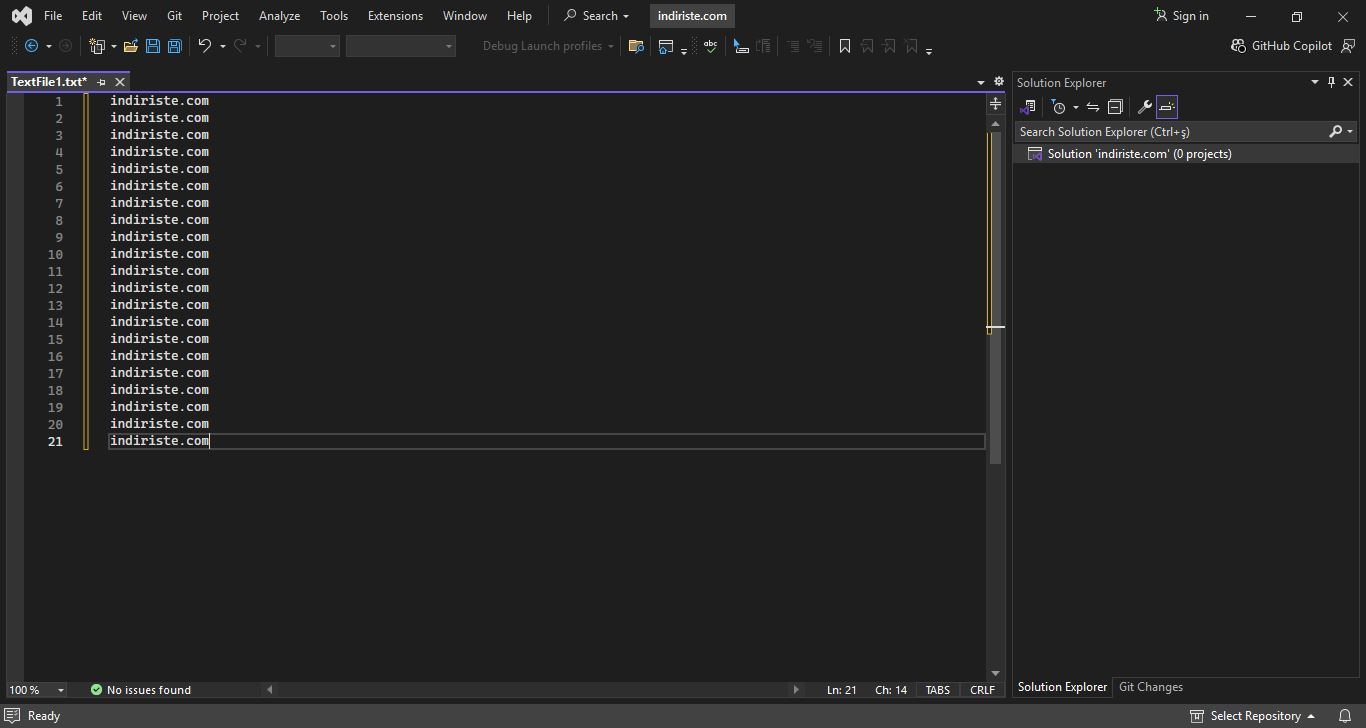Viewport: 1366px width, 728px height.
Task: Click the horizontal scrollbar right arrow
Action: pyautogui.click(x=796, y=690)
